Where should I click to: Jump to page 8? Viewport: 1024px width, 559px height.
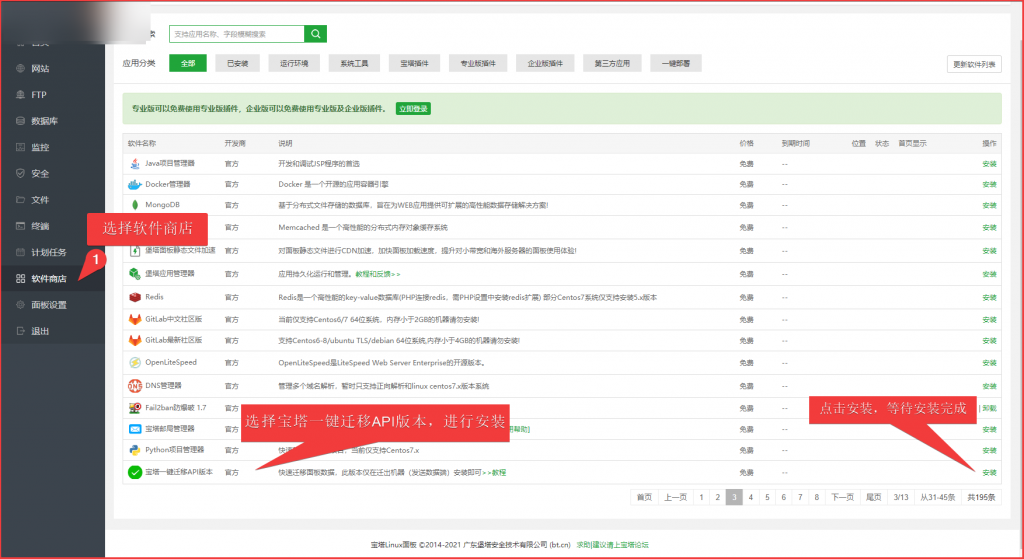(x=817, y=497)
